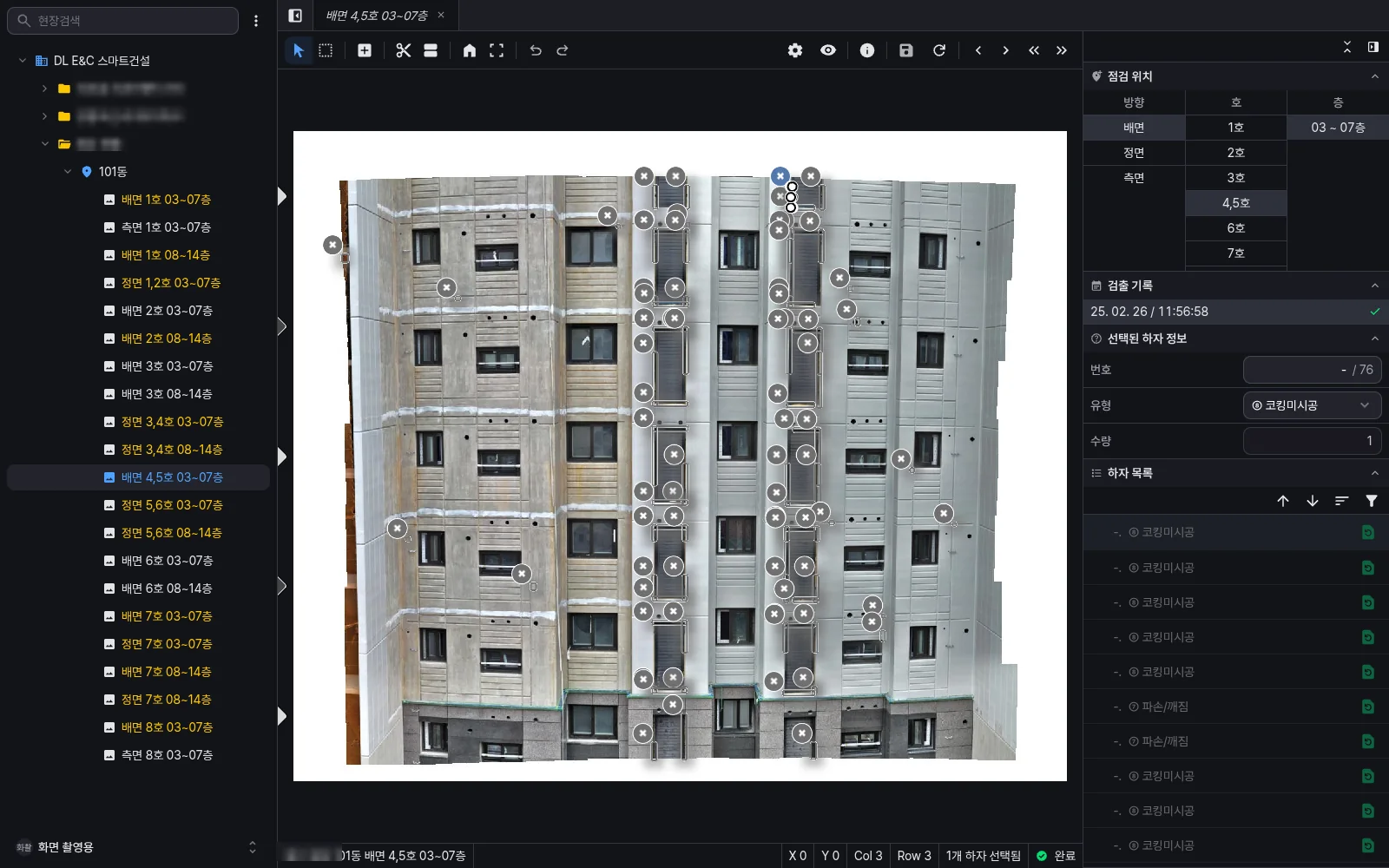Viewport: 1389px width, 868px height.
Task: Collapse the DL E&C 스마트건설 tree node
Action: [23, 61]
